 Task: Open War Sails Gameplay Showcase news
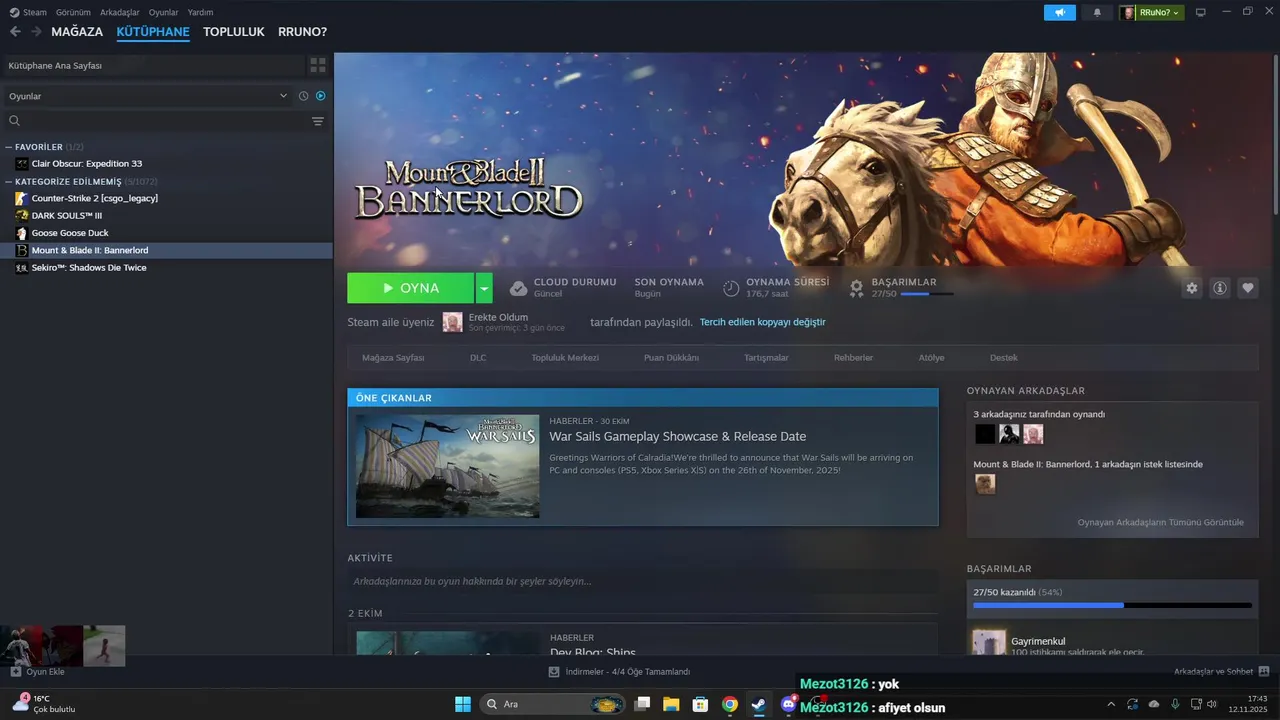(x=677, y=437)
